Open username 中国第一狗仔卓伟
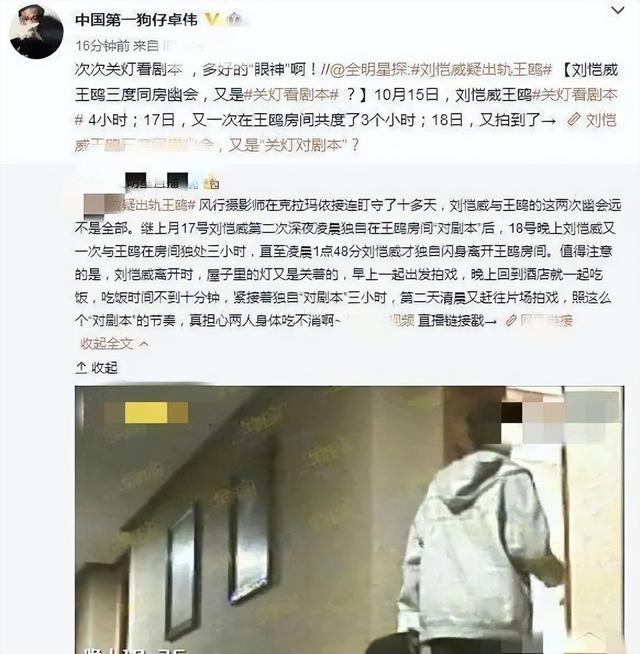The width and height of the screenshot is (640, 654). [136, 20]
